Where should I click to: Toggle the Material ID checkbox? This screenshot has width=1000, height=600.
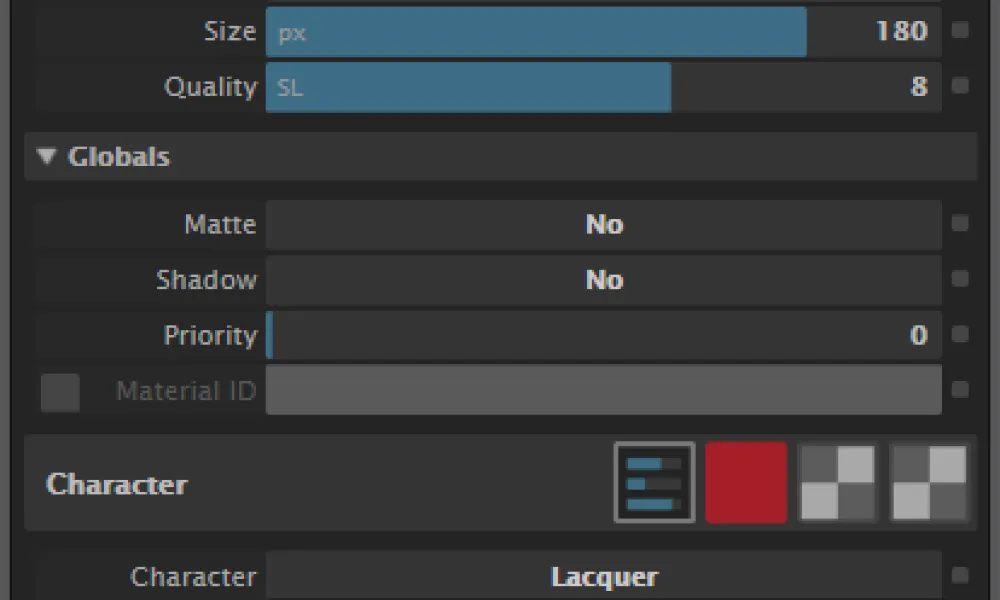tap(60, 392)
